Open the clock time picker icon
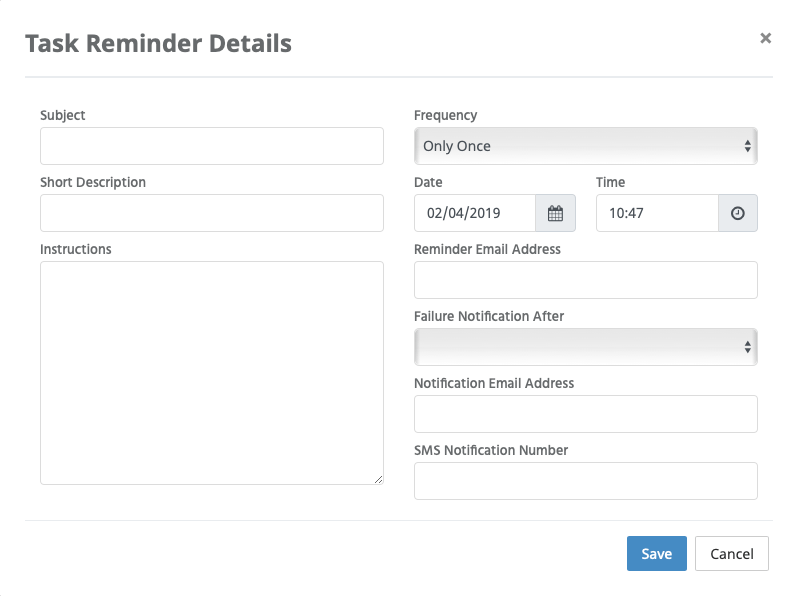 [x=738, y=213]
